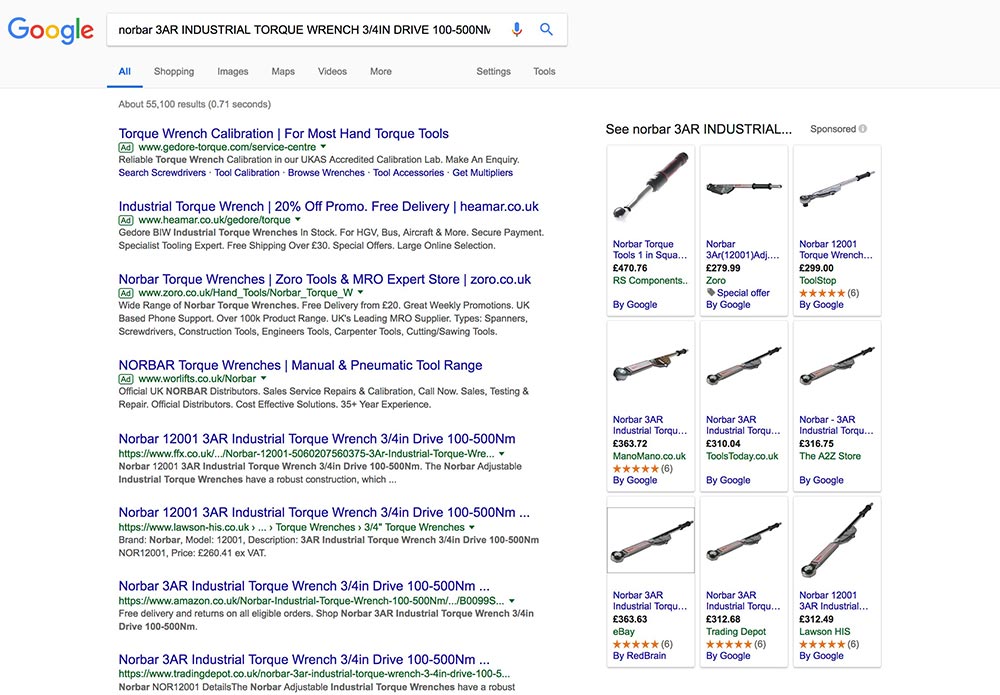This screenshot has width=1000, height=695.
Task: Click the Special offer label on Zoro
Action: (743, 293)
